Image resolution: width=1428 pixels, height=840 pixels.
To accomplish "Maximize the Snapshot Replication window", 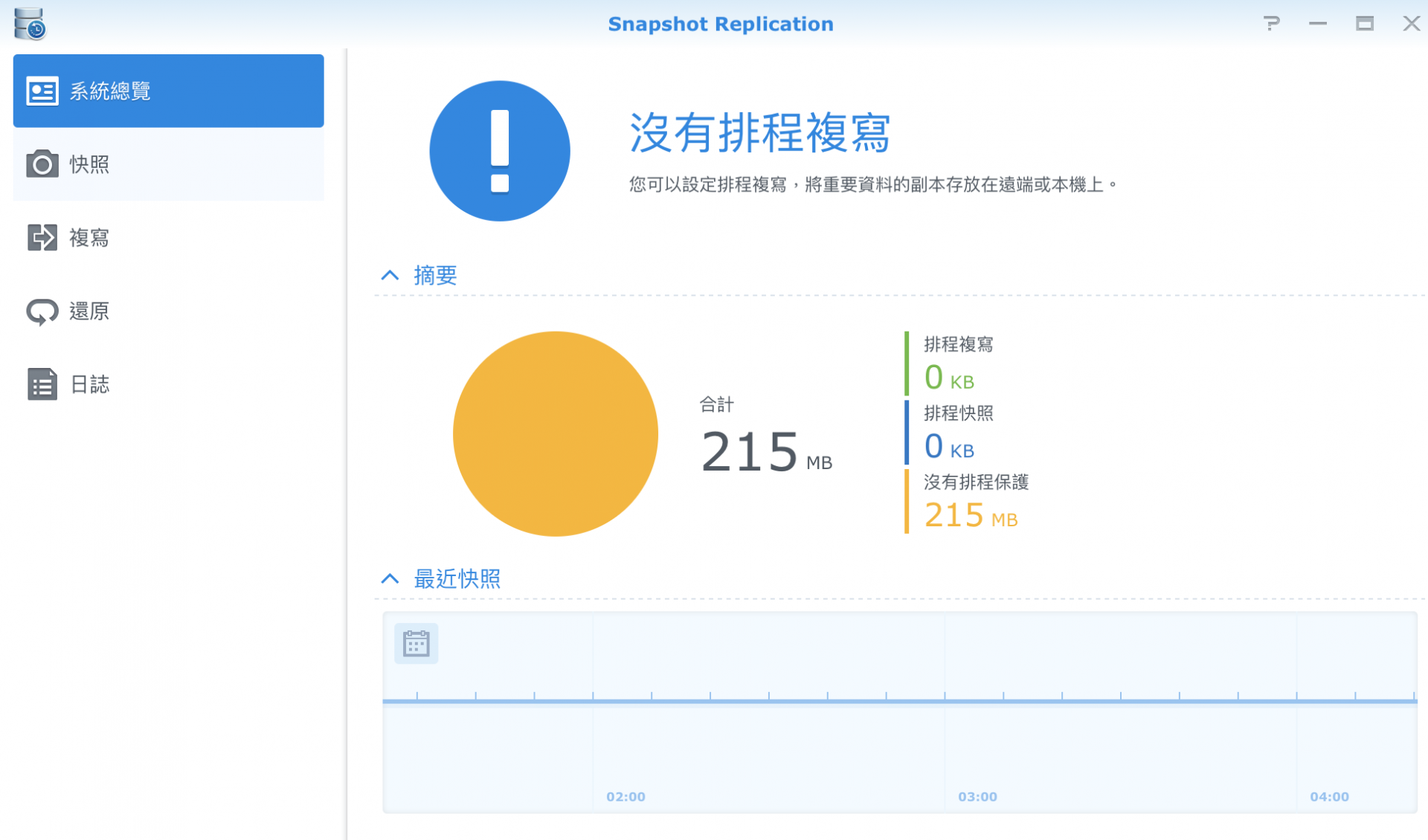I will [1364, 24].
